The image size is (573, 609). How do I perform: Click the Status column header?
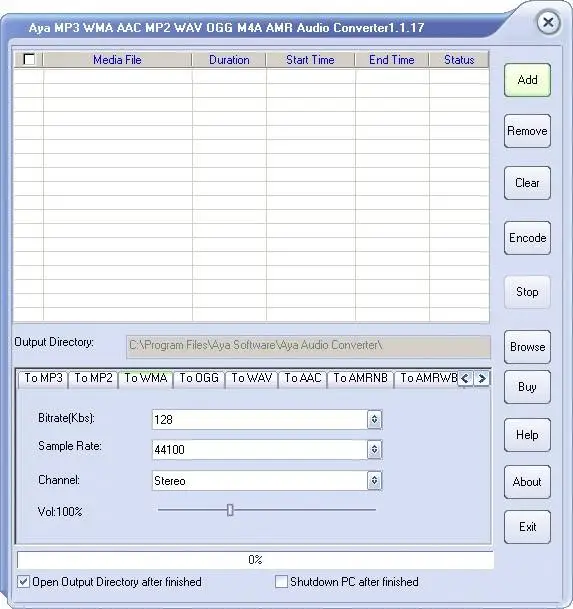point(459,60)
